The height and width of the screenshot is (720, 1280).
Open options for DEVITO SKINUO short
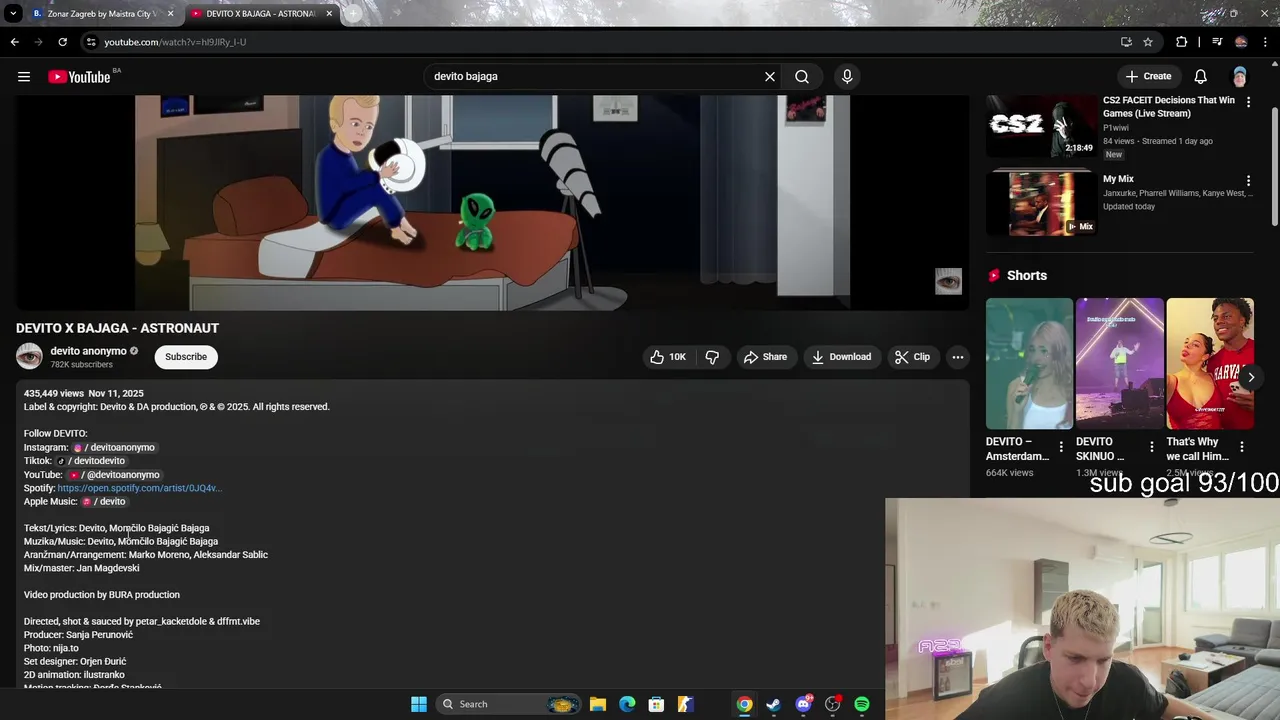(x=1151, y=447)
